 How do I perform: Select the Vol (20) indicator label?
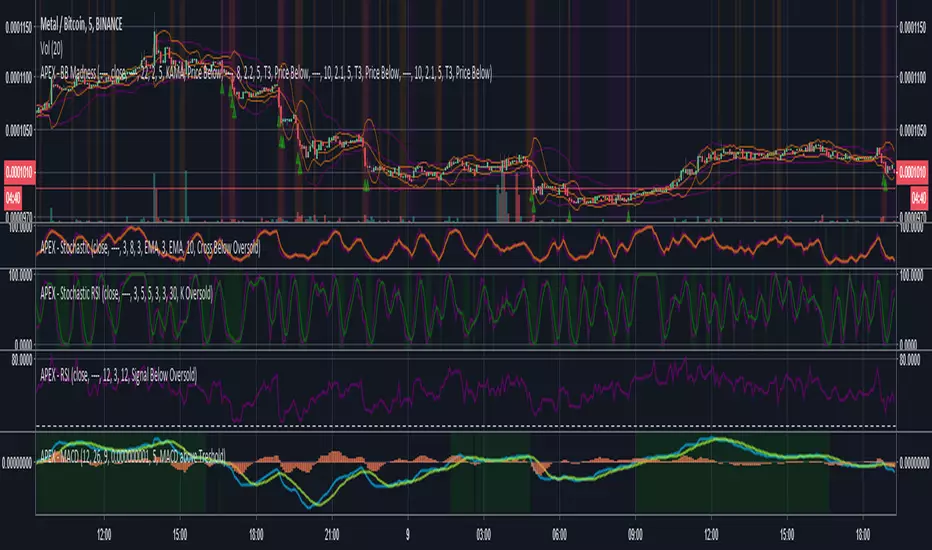[x=51, y=48]
